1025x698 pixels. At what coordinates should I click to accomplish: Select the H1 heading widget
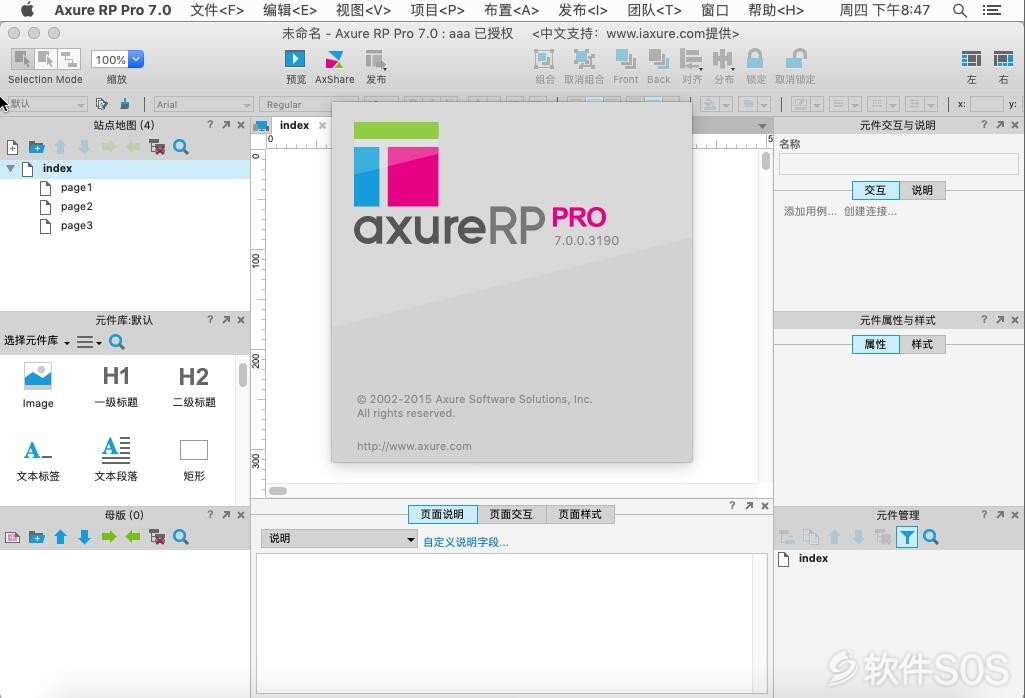tap(116, 386)
